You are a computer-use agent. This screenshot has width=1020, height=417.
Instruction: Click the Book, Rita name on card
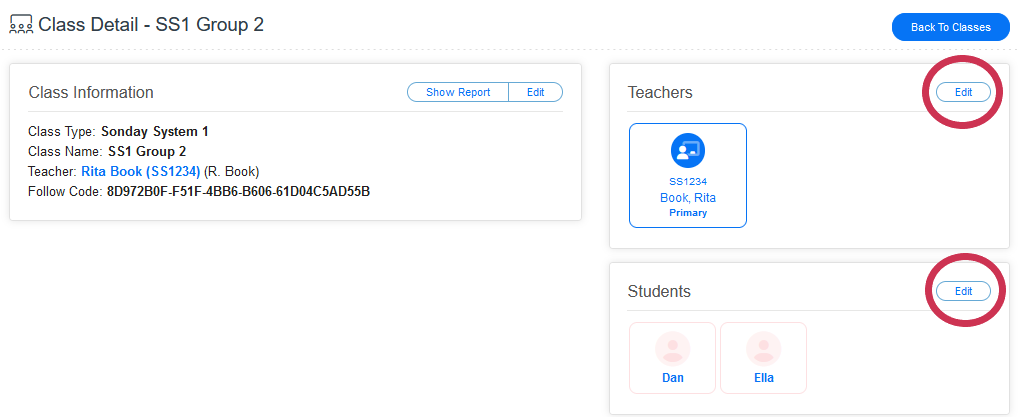[x=687, y=197]
